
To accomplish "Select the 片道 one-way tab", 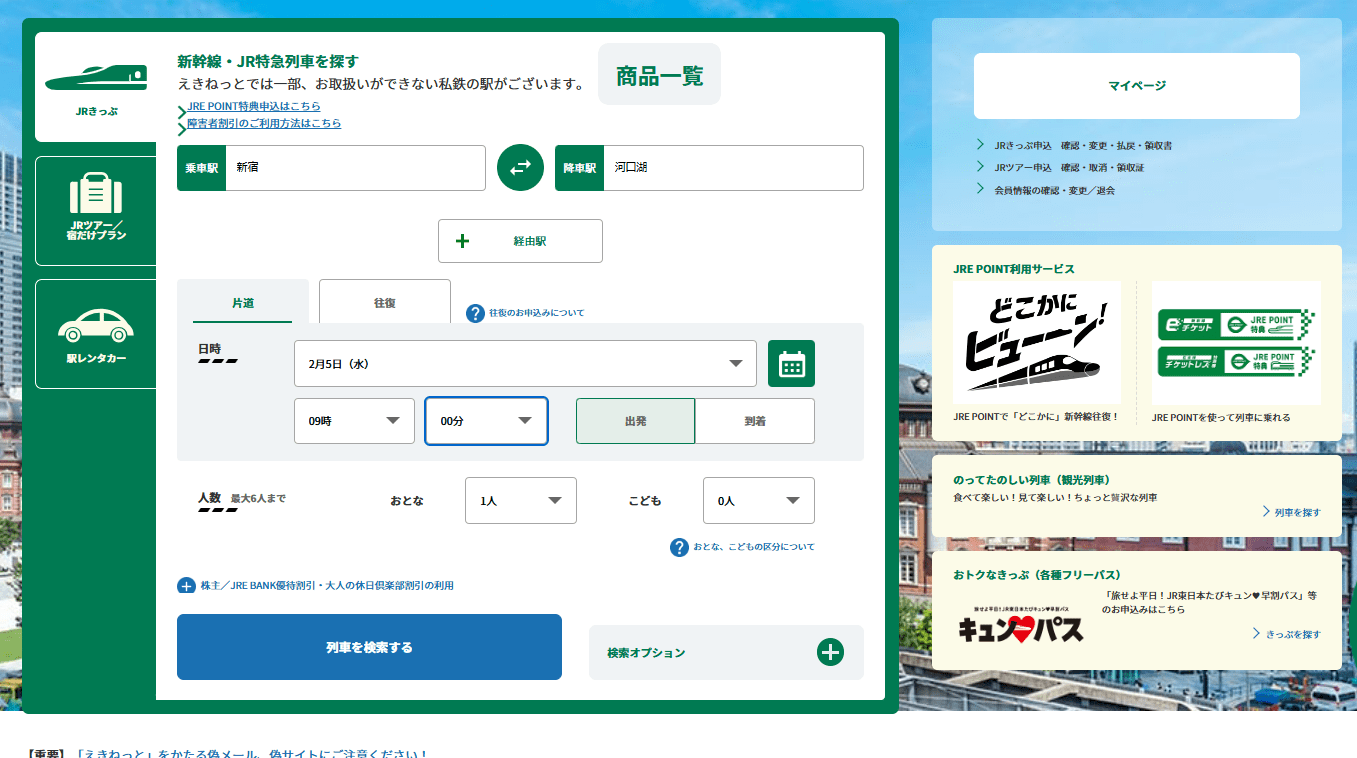I will 243,302.
